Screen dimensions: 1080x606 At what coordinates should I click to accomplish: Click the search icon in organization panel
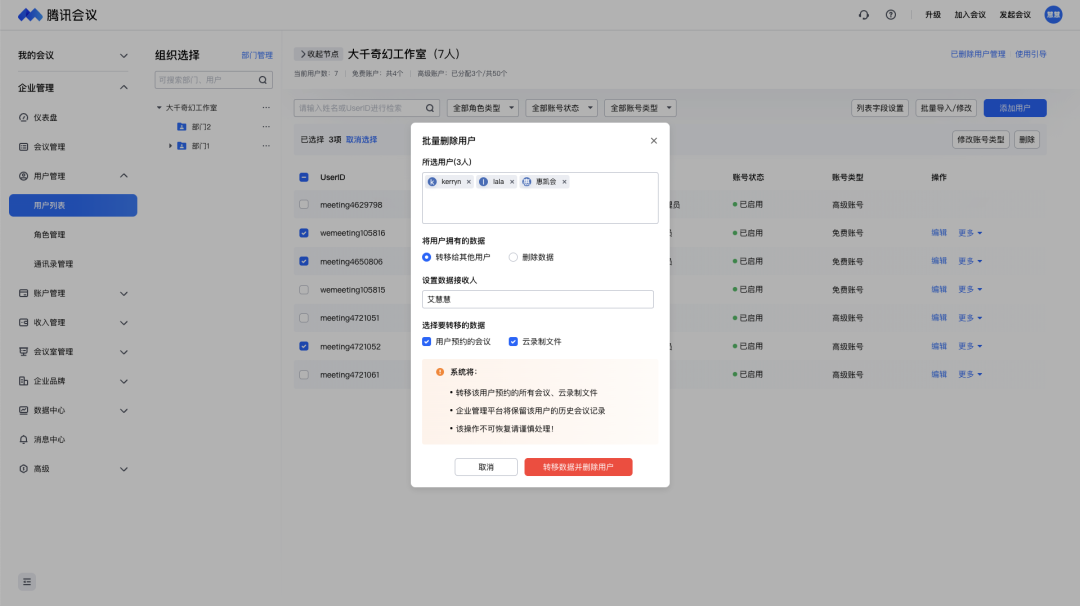click(264, 80)
